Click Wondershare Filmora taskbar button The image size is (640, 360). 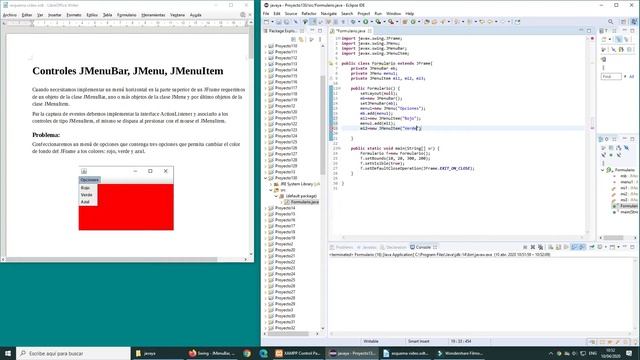tap(459, 353)
